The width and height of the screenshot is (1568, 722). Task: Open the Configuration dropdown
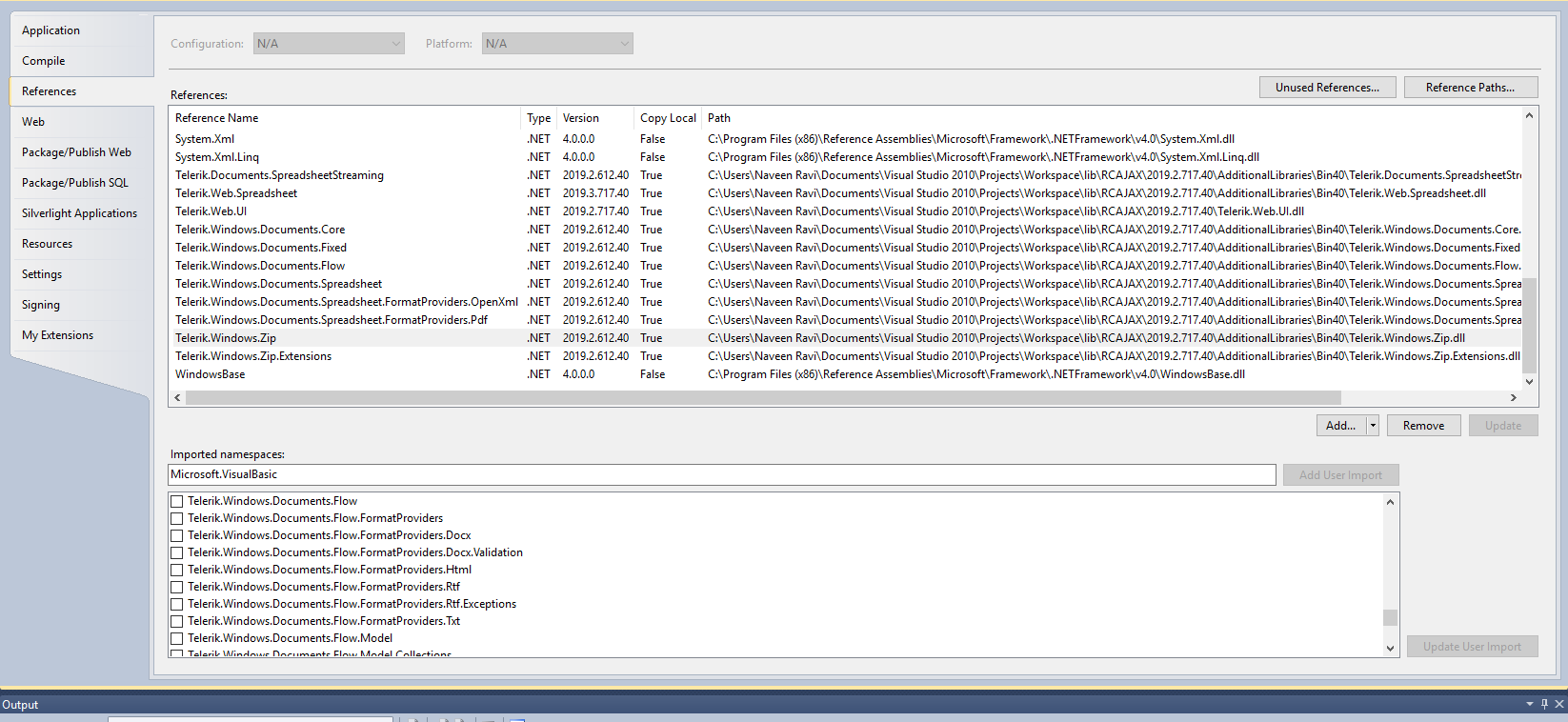pyautogui.click(x=329, y=44)
